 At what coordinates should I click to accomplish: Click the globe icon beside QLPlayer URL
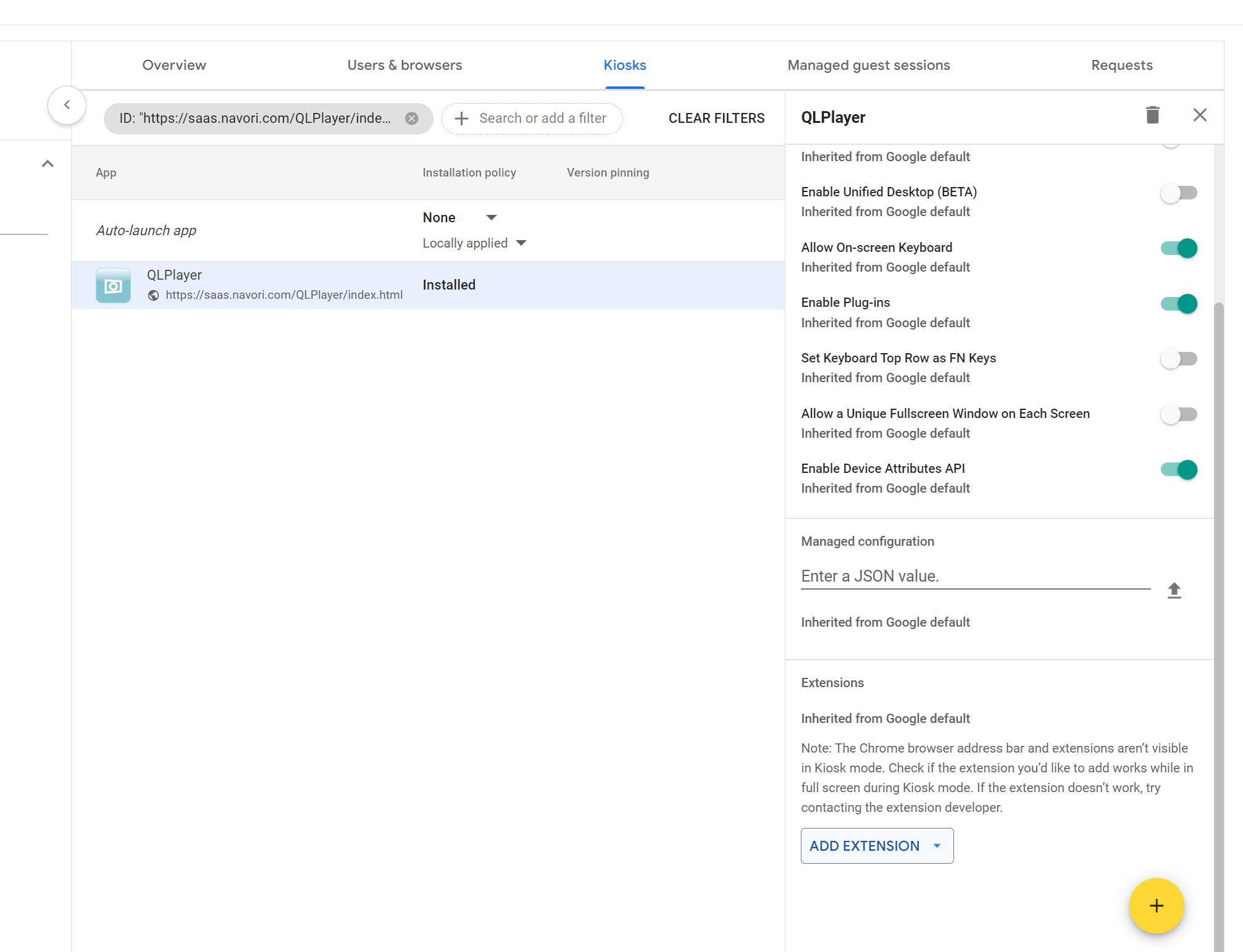pyautogui.click(x=153, y=296)
